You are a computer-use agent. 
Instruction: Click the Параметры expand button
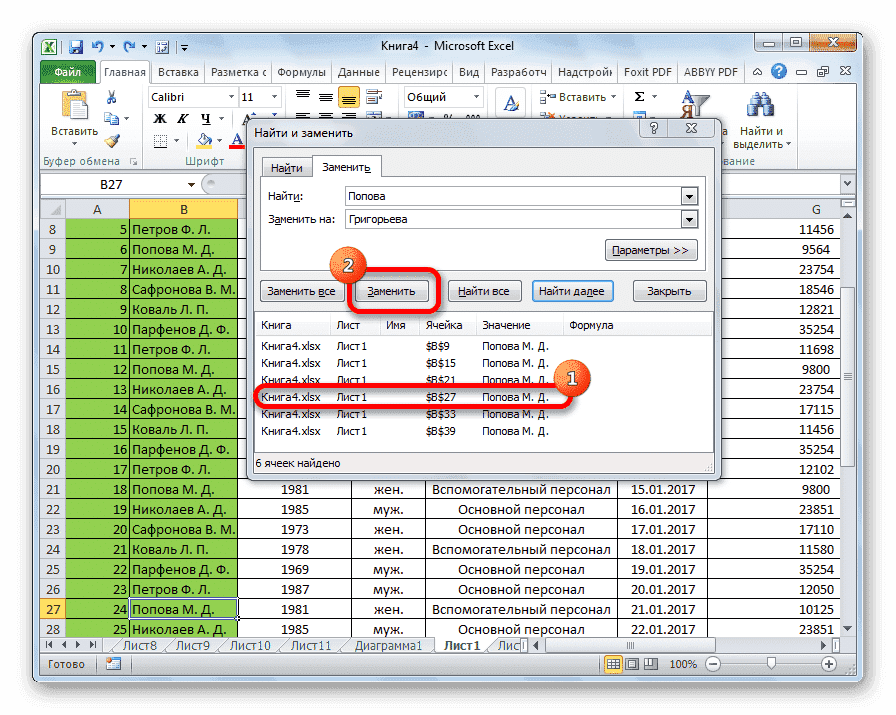pyautogui.click(x=651, y=249)
